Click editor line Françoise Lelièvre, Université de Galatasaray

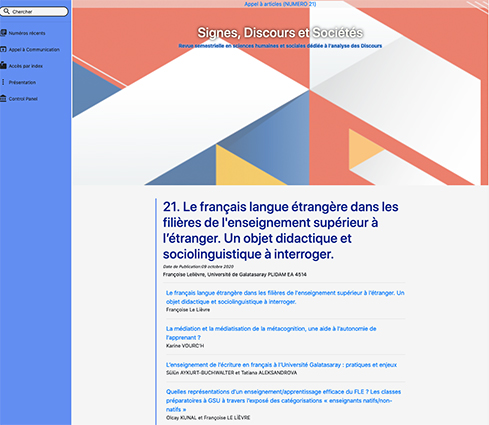(x=235, y=275)
